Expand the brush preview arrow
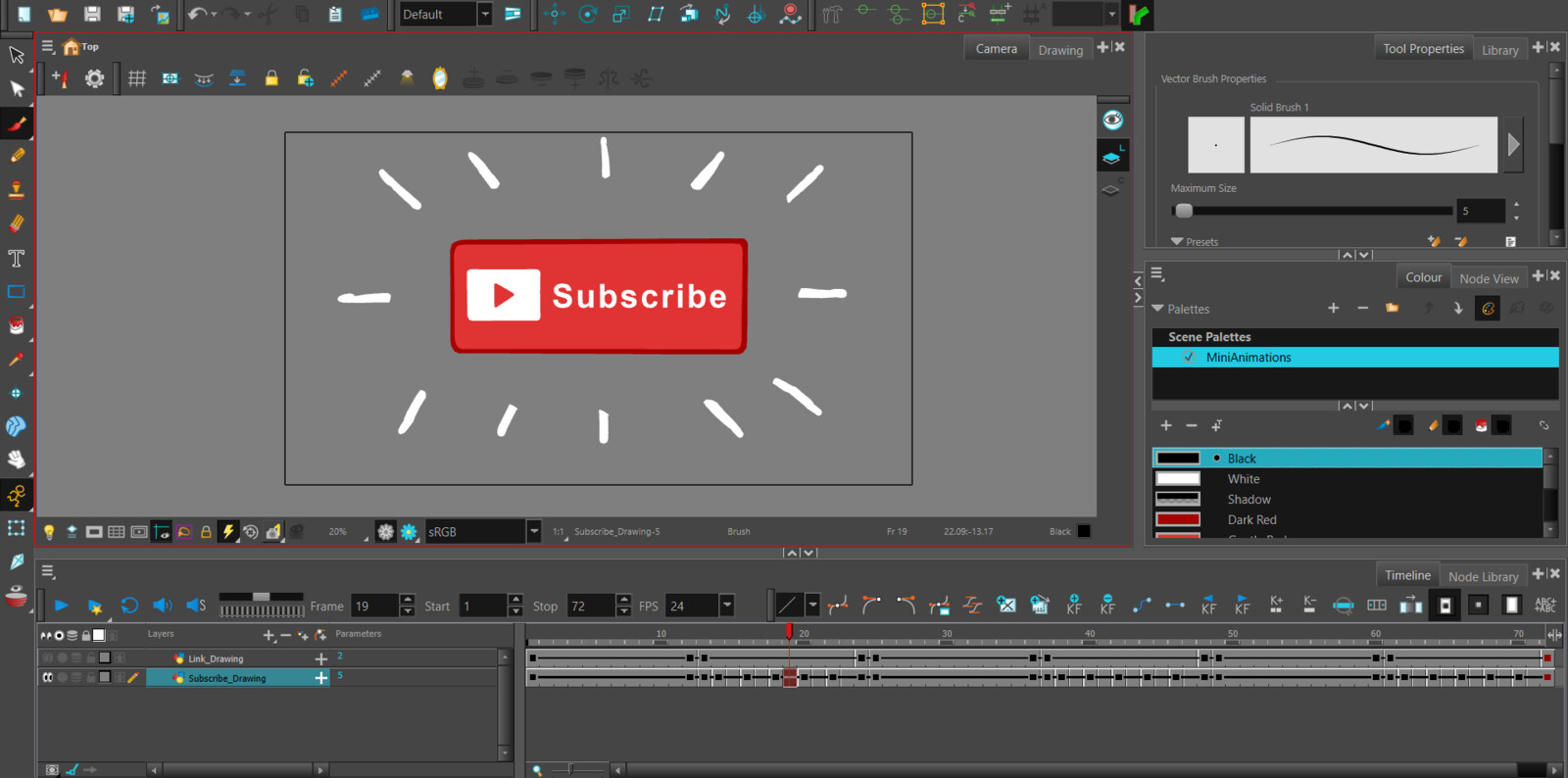This screenshot has height=778, width=1568. click(x=1513, y=145)
